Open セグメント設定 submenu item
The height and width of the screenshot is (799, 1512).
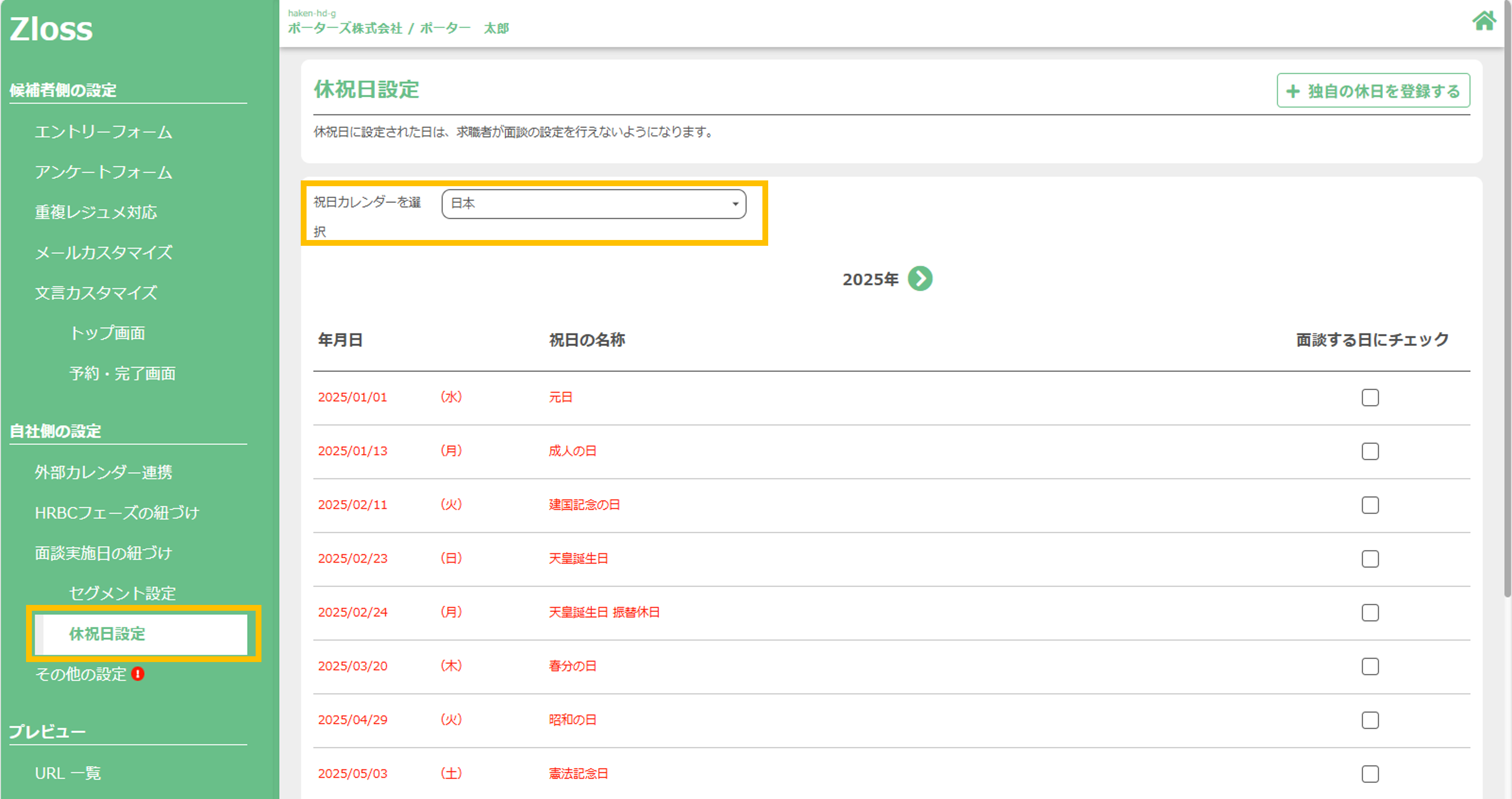122,593
